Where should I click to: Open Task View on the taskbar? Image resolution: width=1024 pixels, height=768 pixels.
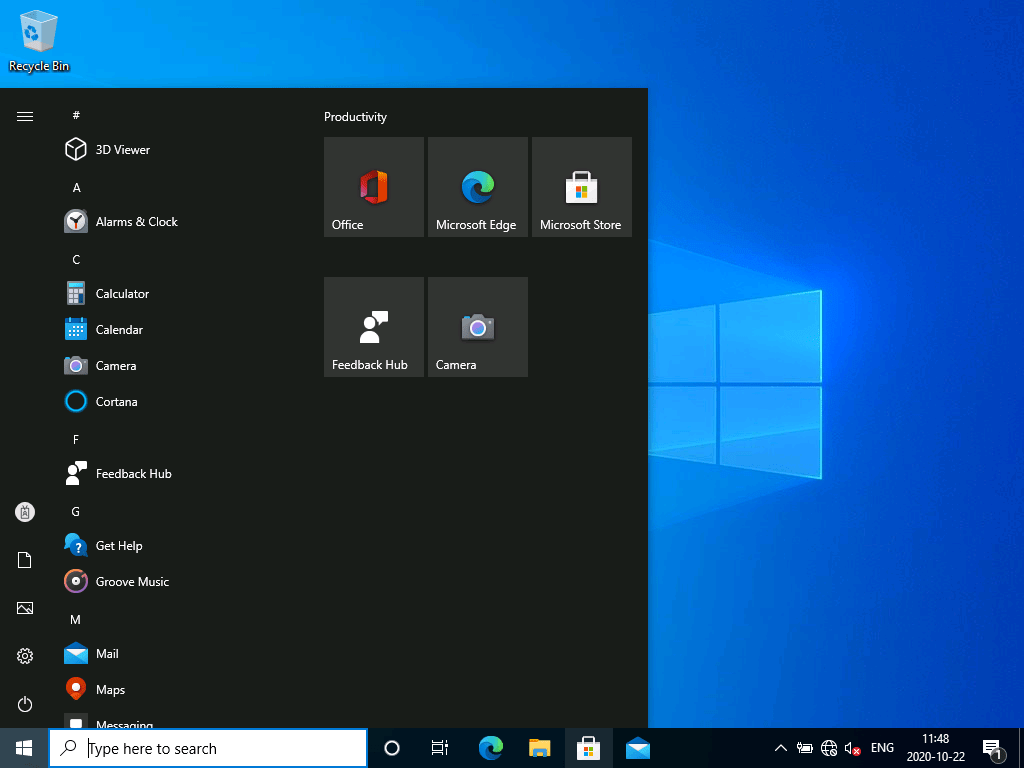coord(439,748)
